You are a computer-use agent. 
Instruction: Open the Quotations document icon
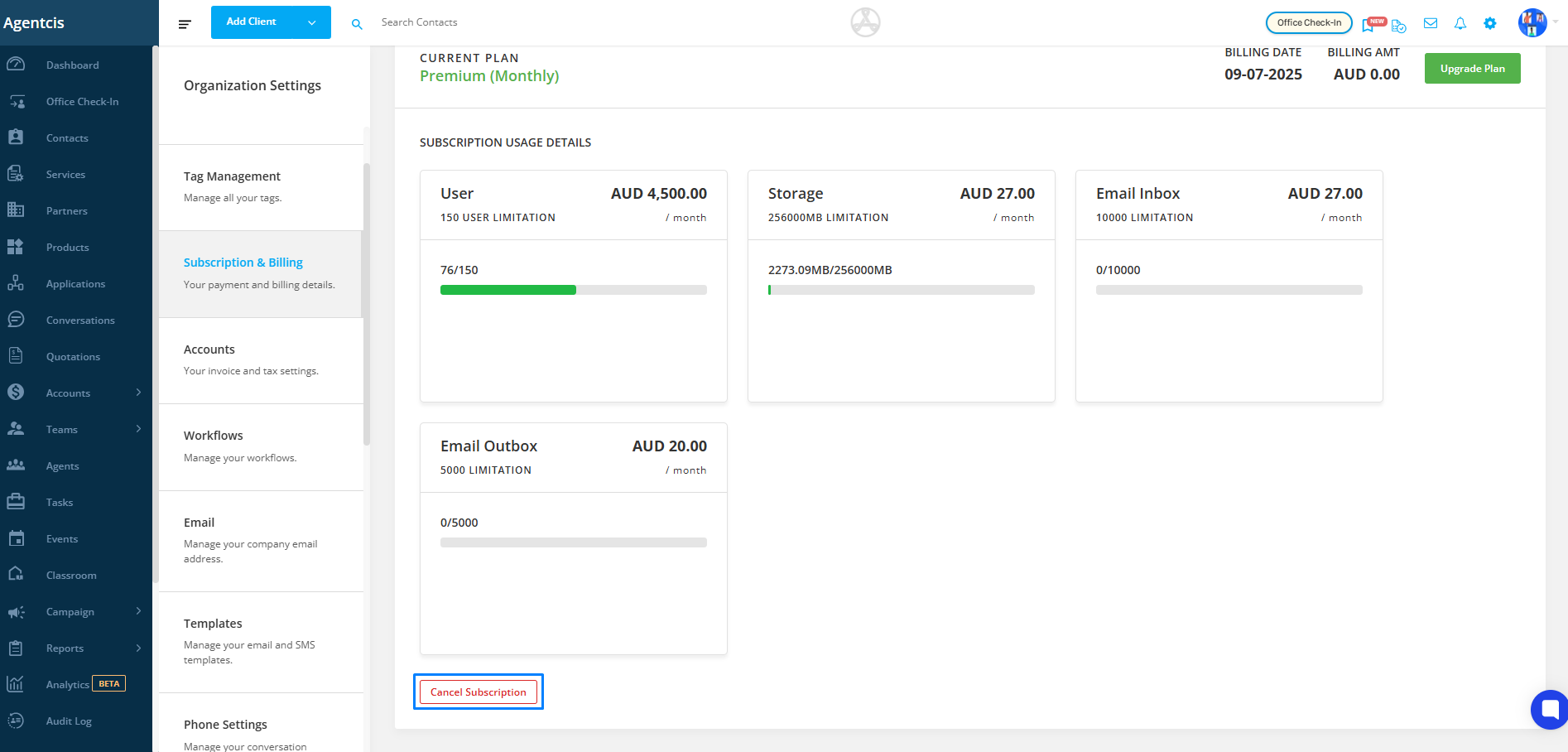click(x=16, y=356)
